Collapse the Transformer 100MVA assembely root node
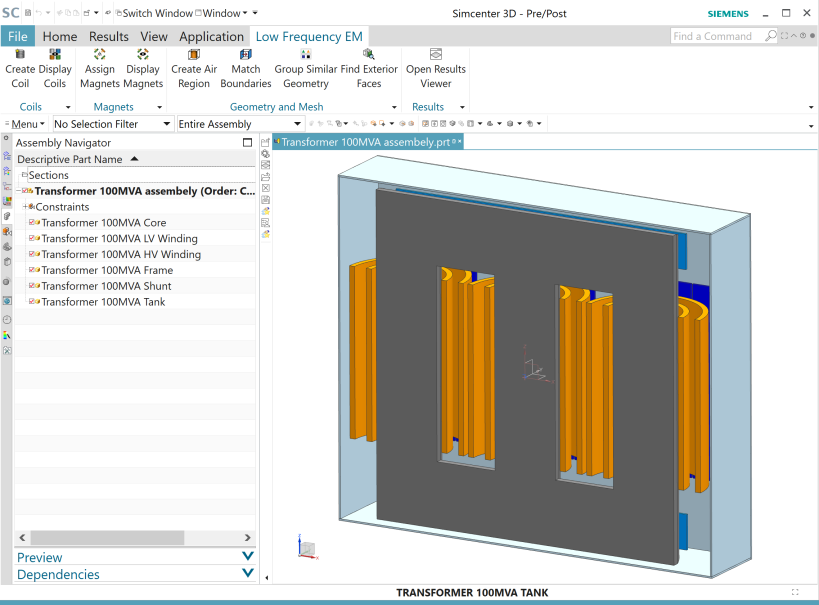Viewport: 819px width, 605px height. tap(18, 191)
